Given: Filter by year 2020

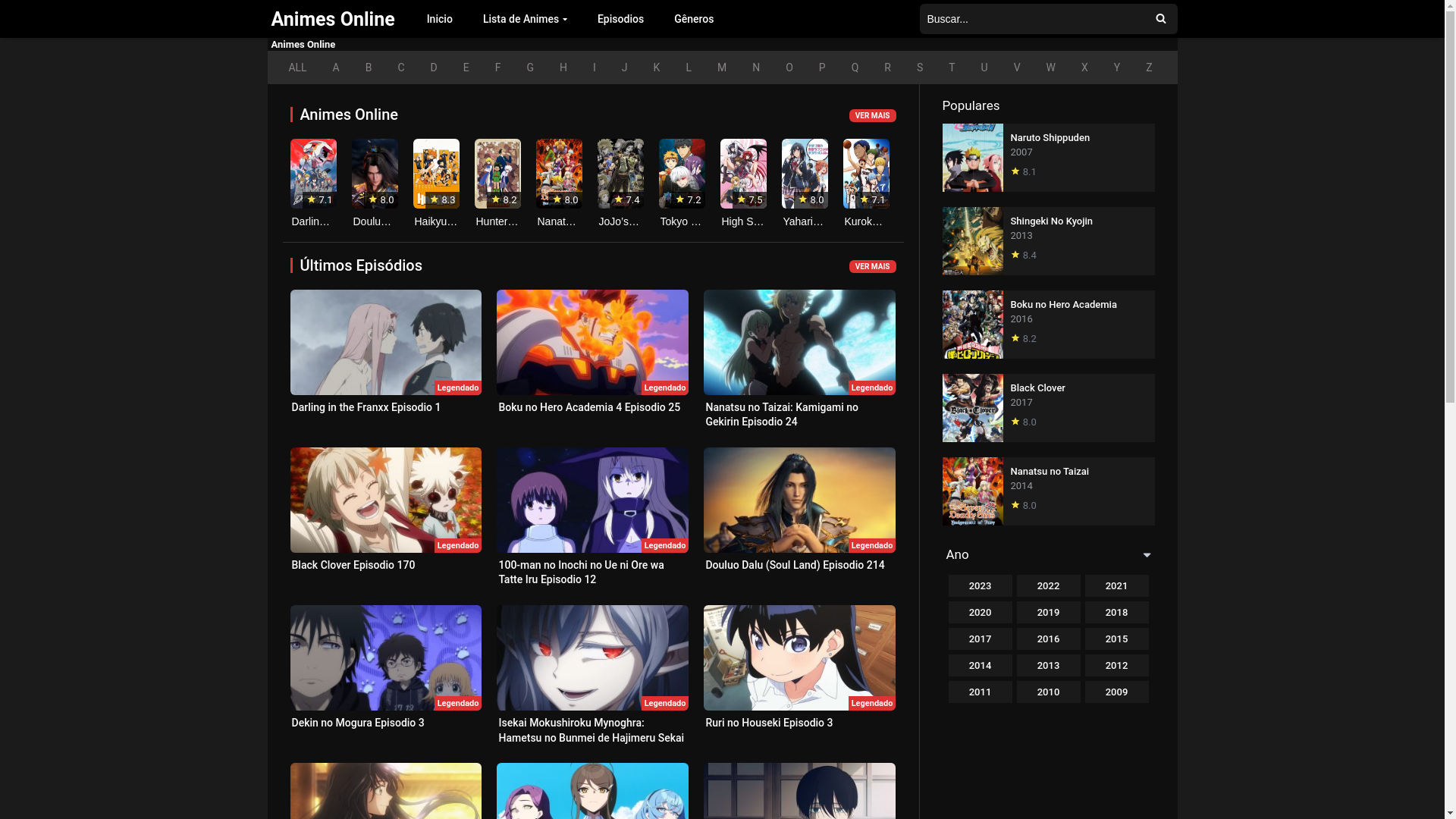Looking at the screenshot, I should (980, 613).
